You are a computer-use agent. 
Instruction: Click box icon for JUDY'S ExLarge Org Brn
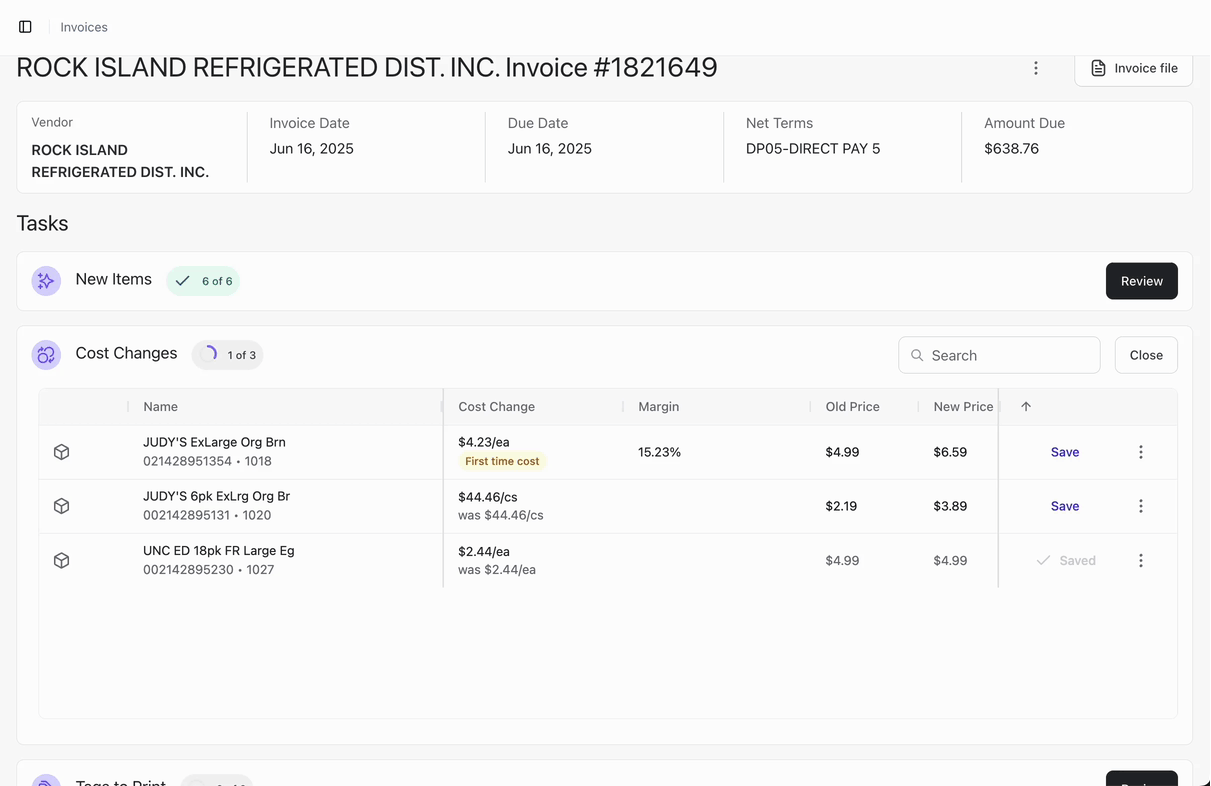61,452
